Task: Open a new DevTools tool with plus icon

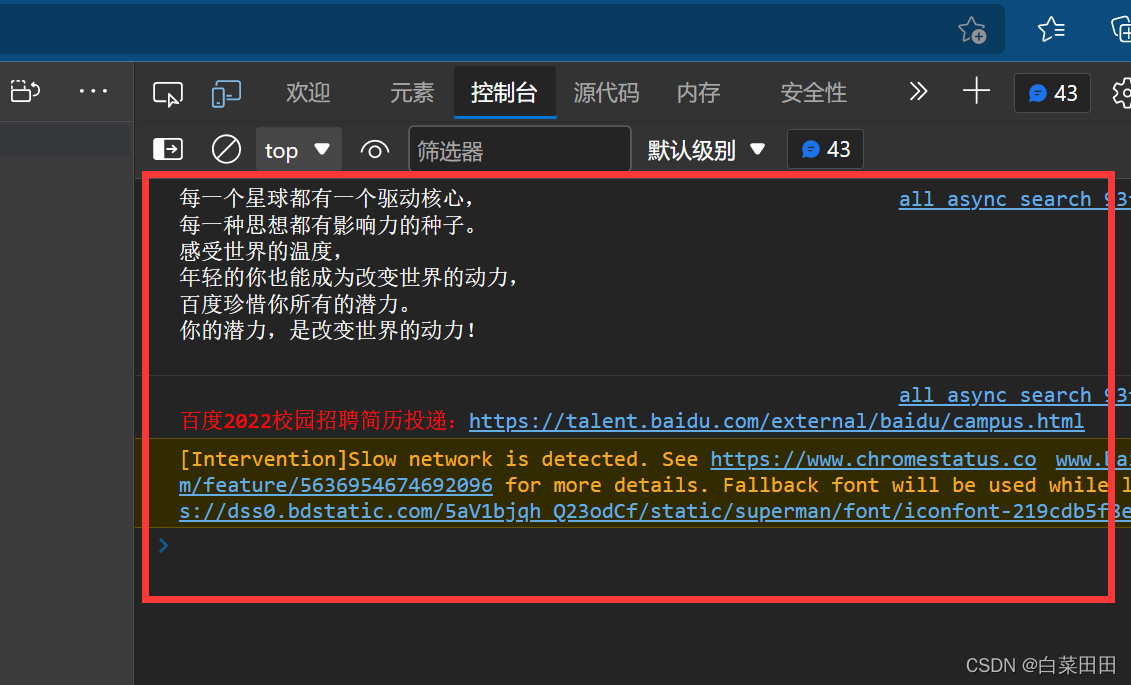Action: [x=975, y=91]
